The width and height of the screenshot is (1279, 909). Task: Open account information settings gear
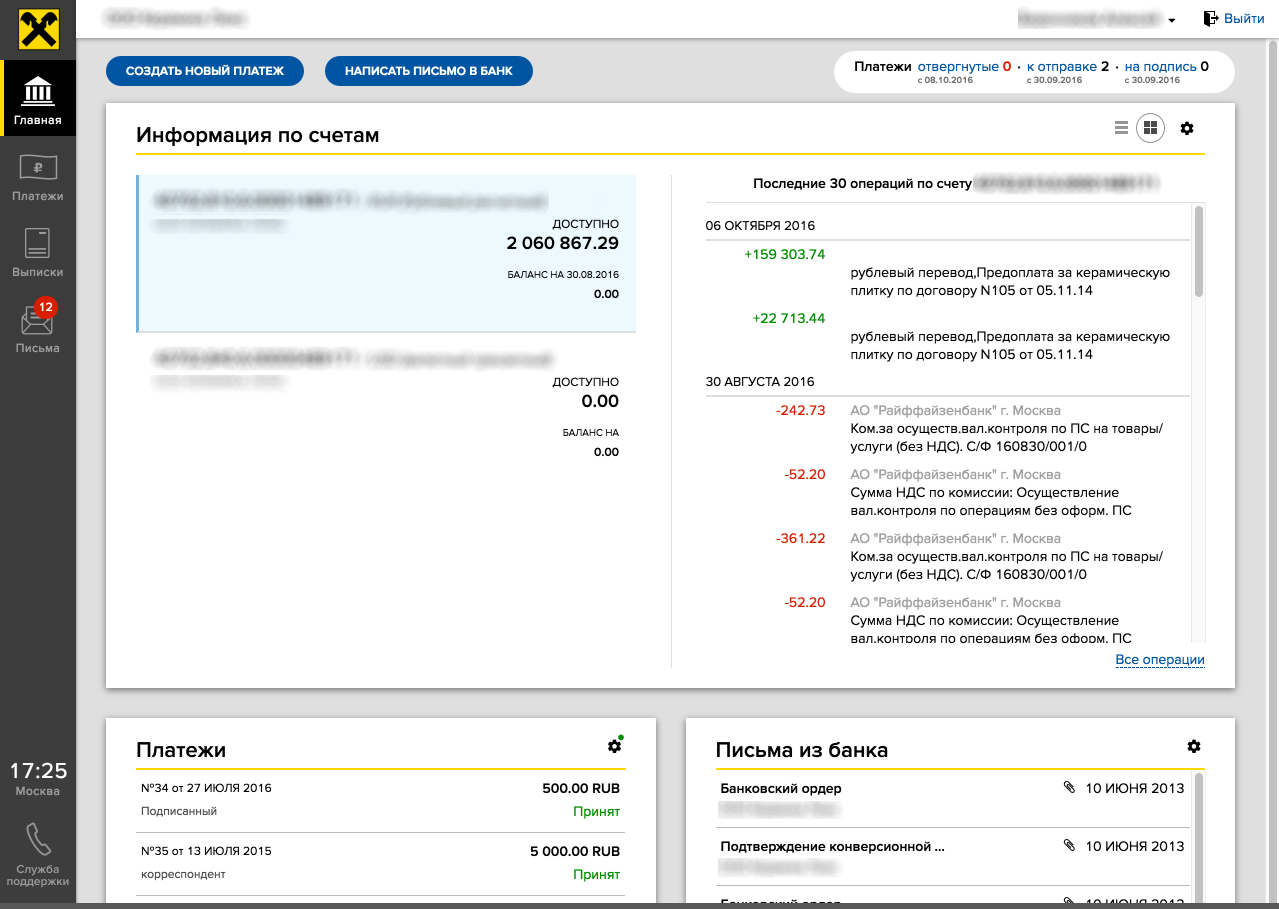click(1187, 128)
